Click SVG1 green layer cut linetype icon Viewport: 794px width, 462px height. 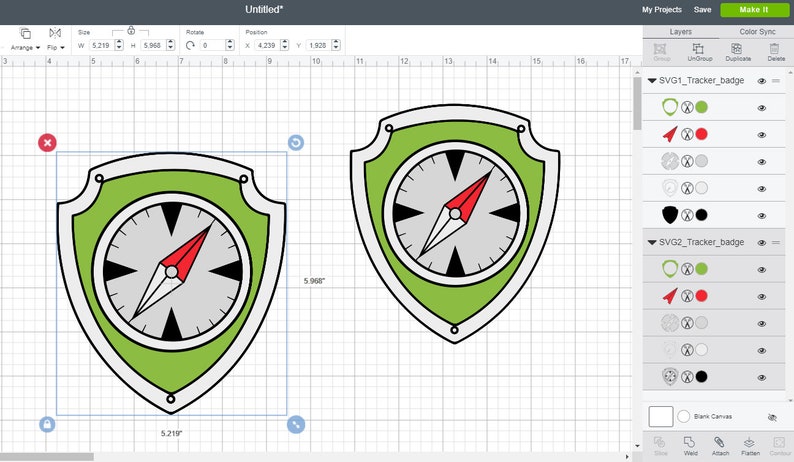coord(687,107)
